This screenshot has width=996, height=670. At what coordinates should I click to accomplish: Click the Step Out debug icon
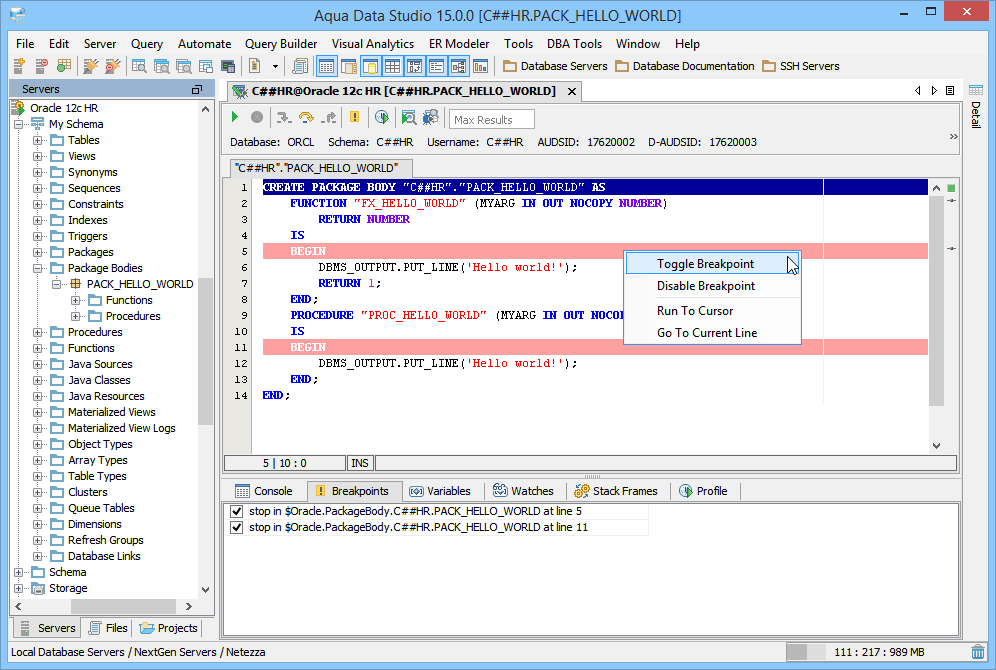point(329,118)
